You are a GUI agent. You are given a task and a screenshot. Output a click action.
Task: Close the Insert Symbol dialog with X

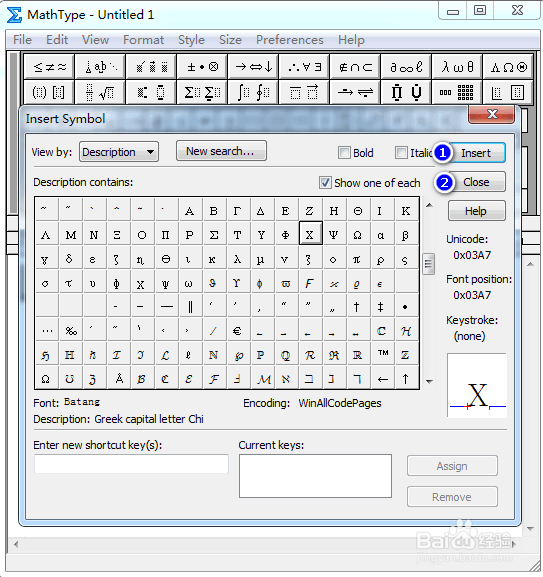coord(491,114)
